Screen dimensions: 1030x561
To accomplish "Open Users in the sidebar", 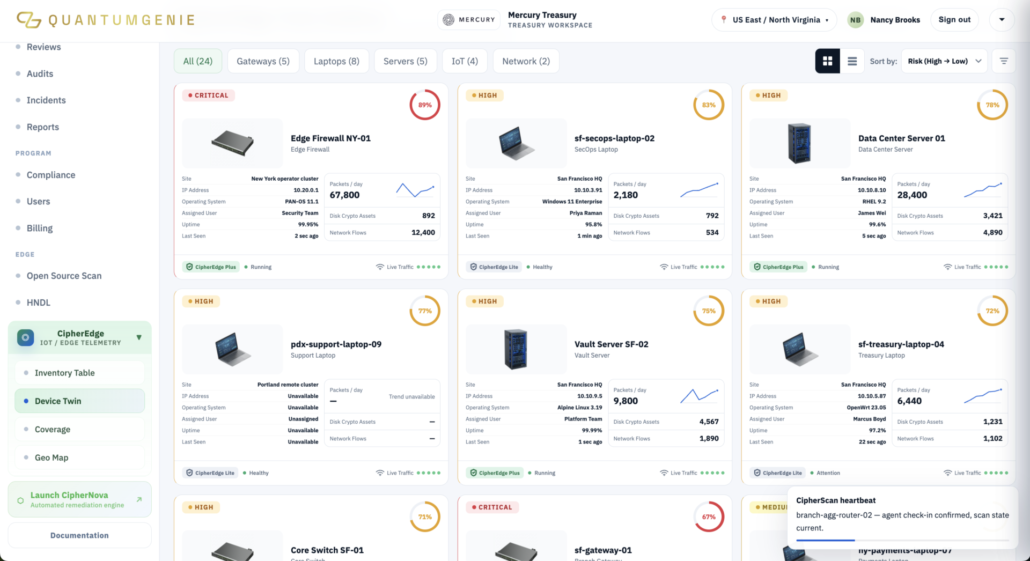I will (x=38, y=201).
